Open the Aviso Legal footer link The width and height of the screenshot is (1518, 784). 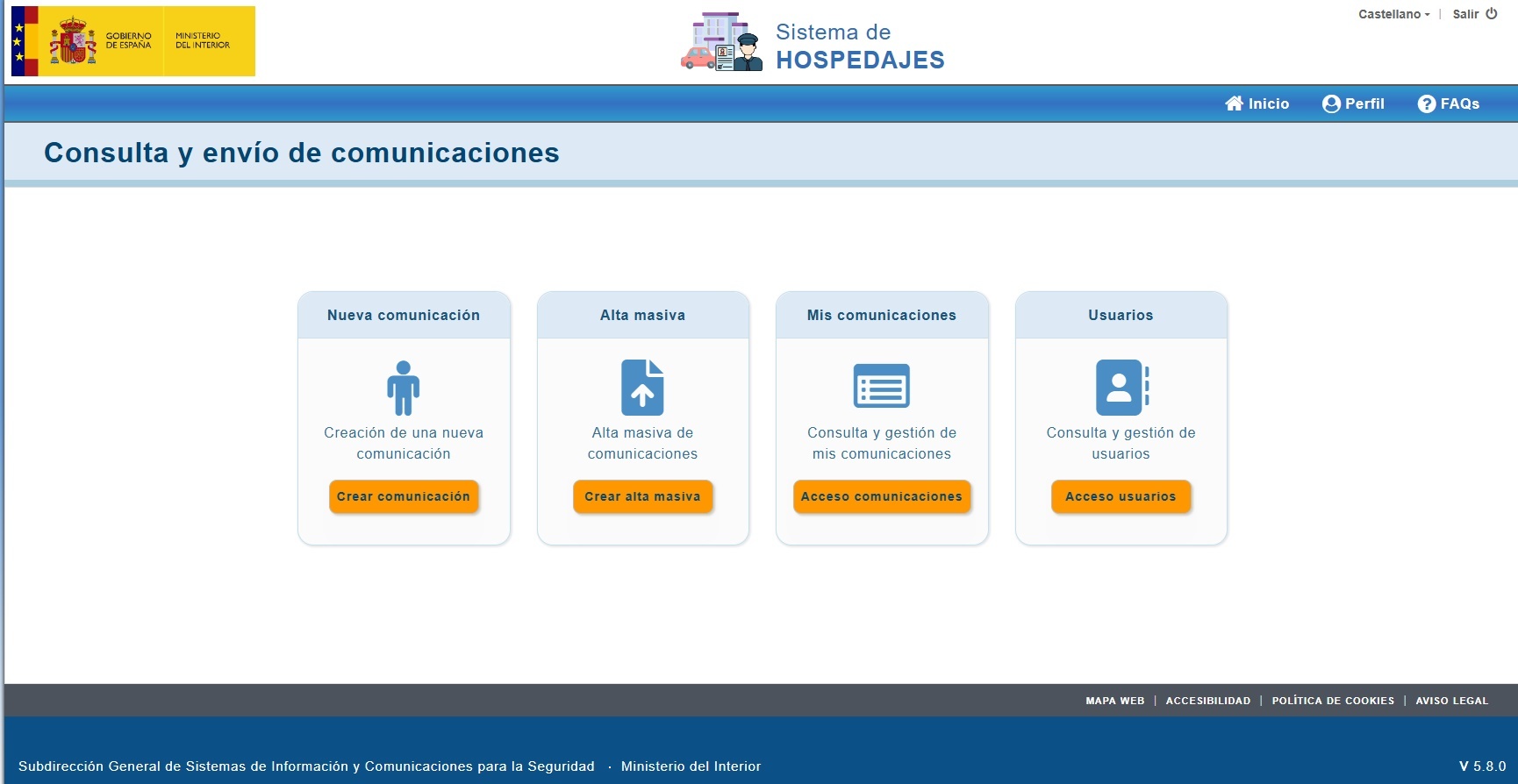click(x=1451, y=701)
